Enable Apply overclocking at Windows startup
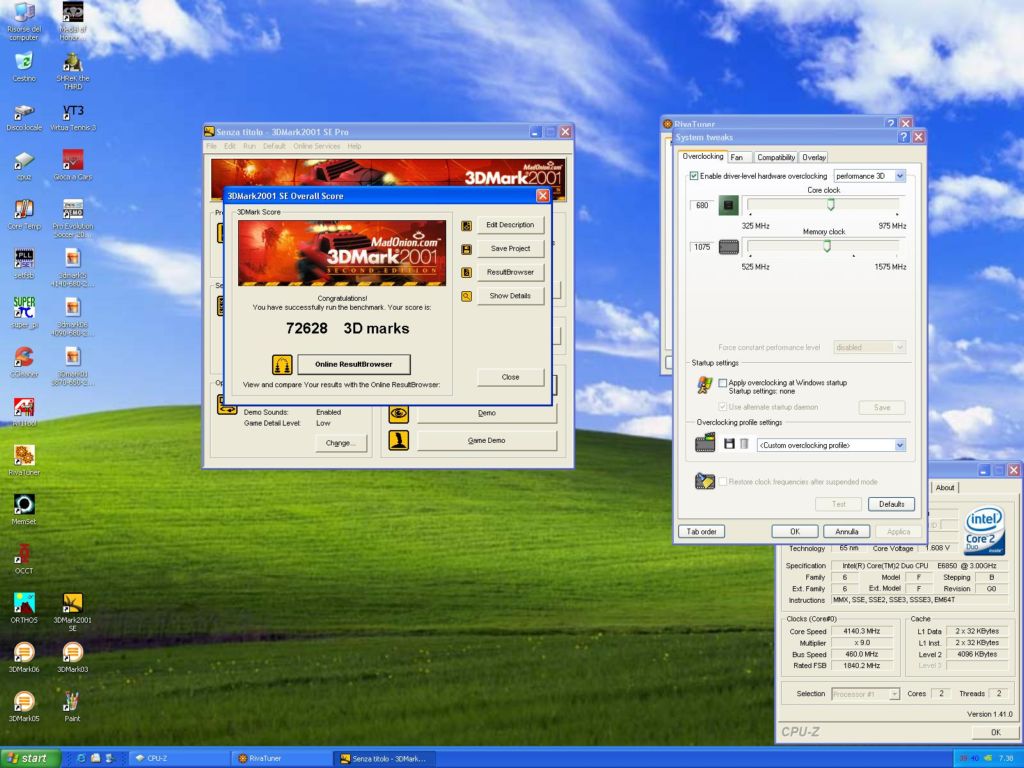1024x768 pixels. [x=722, y=383]
